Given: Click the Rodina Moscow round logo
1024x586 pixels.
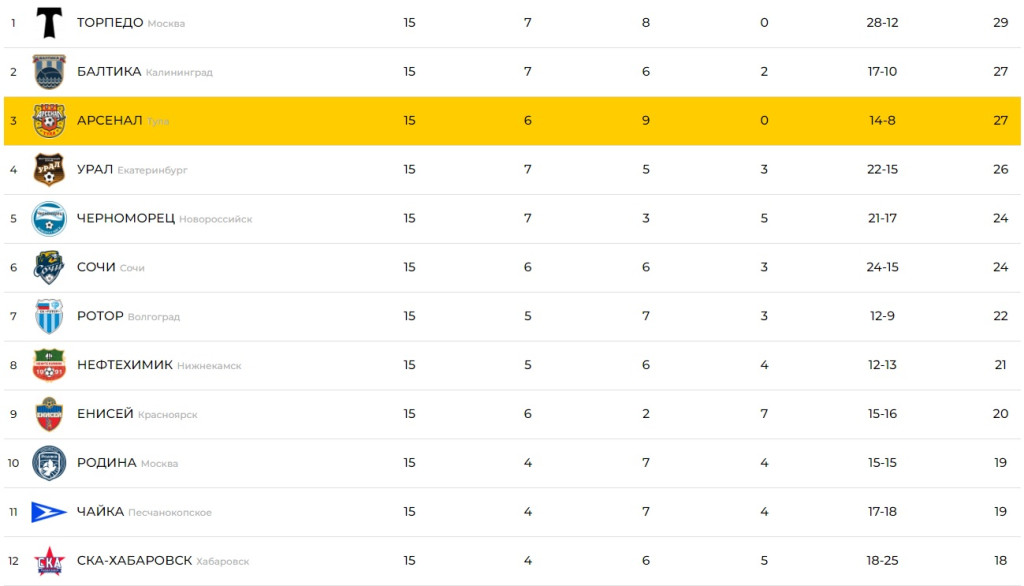Looking at the screenshot, I should (x=49, y=463).
